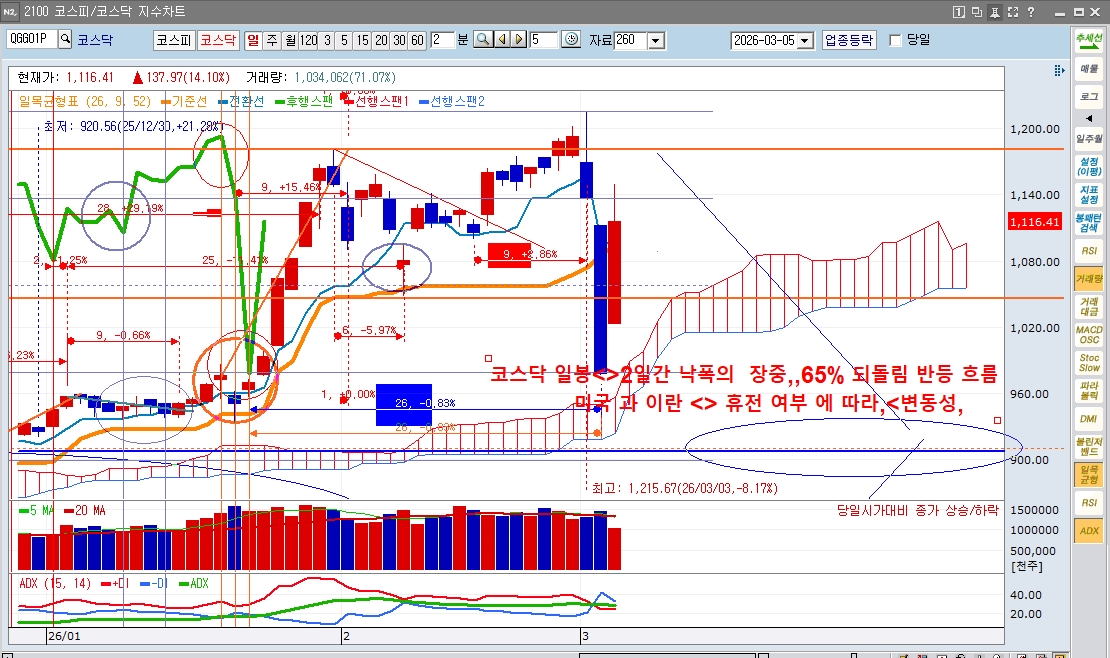Viewport: 1110px width, 658px height.
Task: Click the symbol code field QGG01P
Action: pyautogui.click(x=32, y=39)
